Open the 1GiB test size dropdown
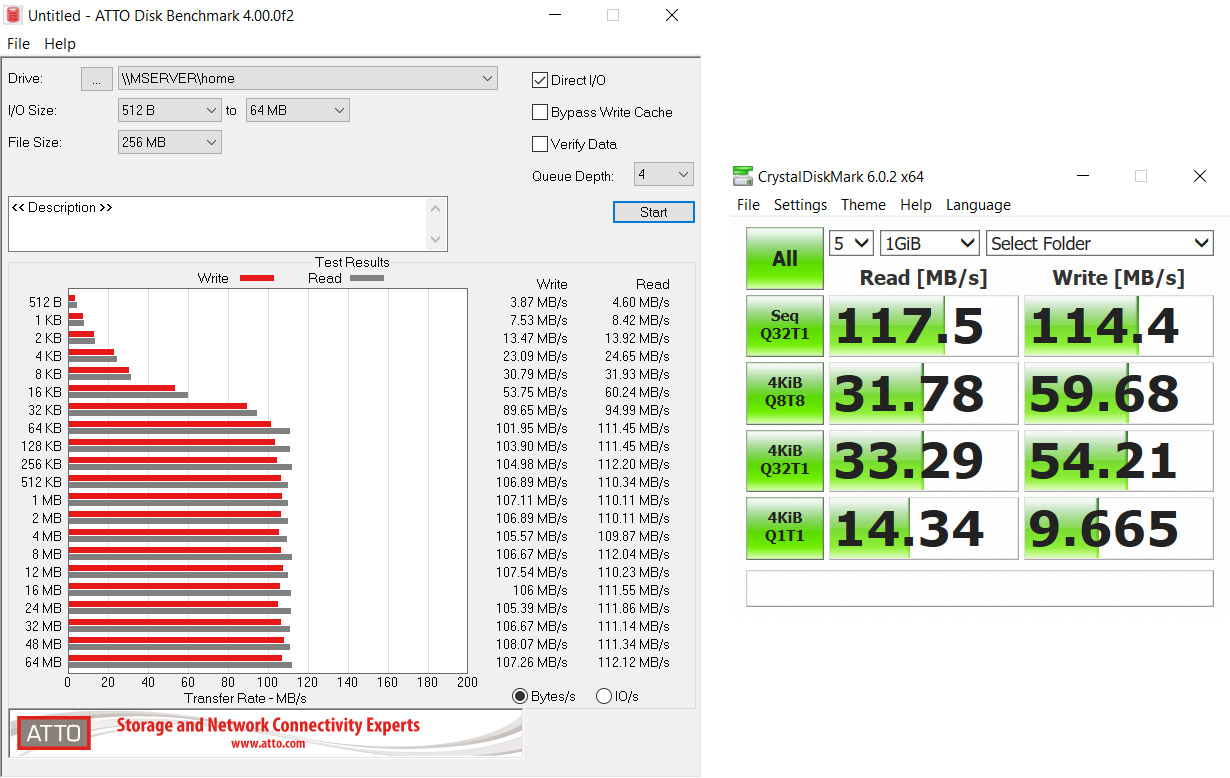 coord(930,243)
